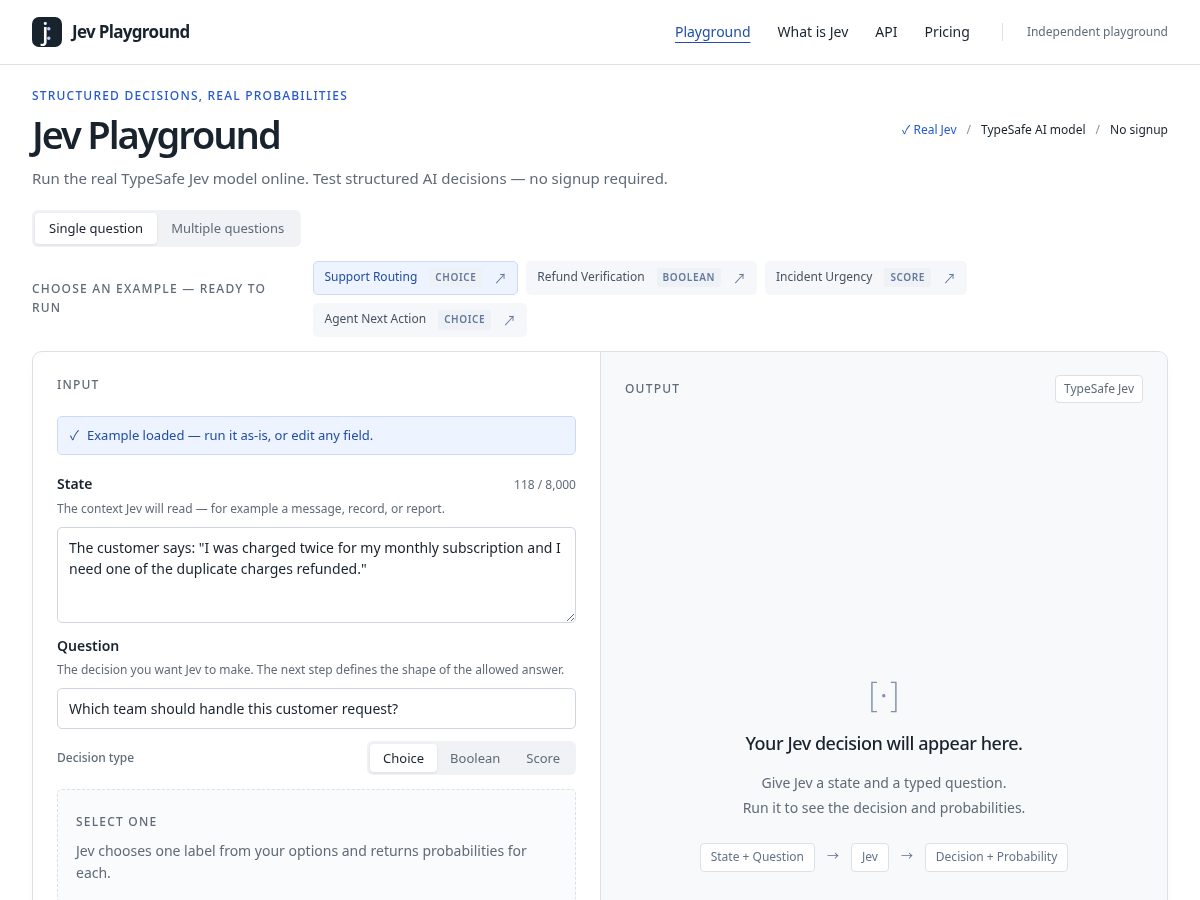Click into the State text area

click(316, 575)
